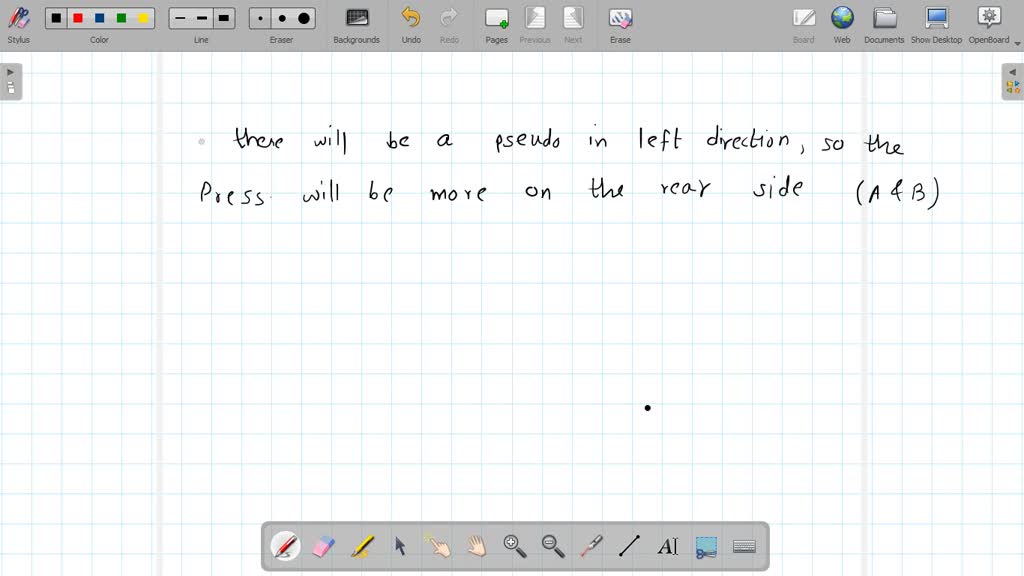1024x576 pixels.
Task: Open the Backgrounds chooser
Action: point(357,25)
